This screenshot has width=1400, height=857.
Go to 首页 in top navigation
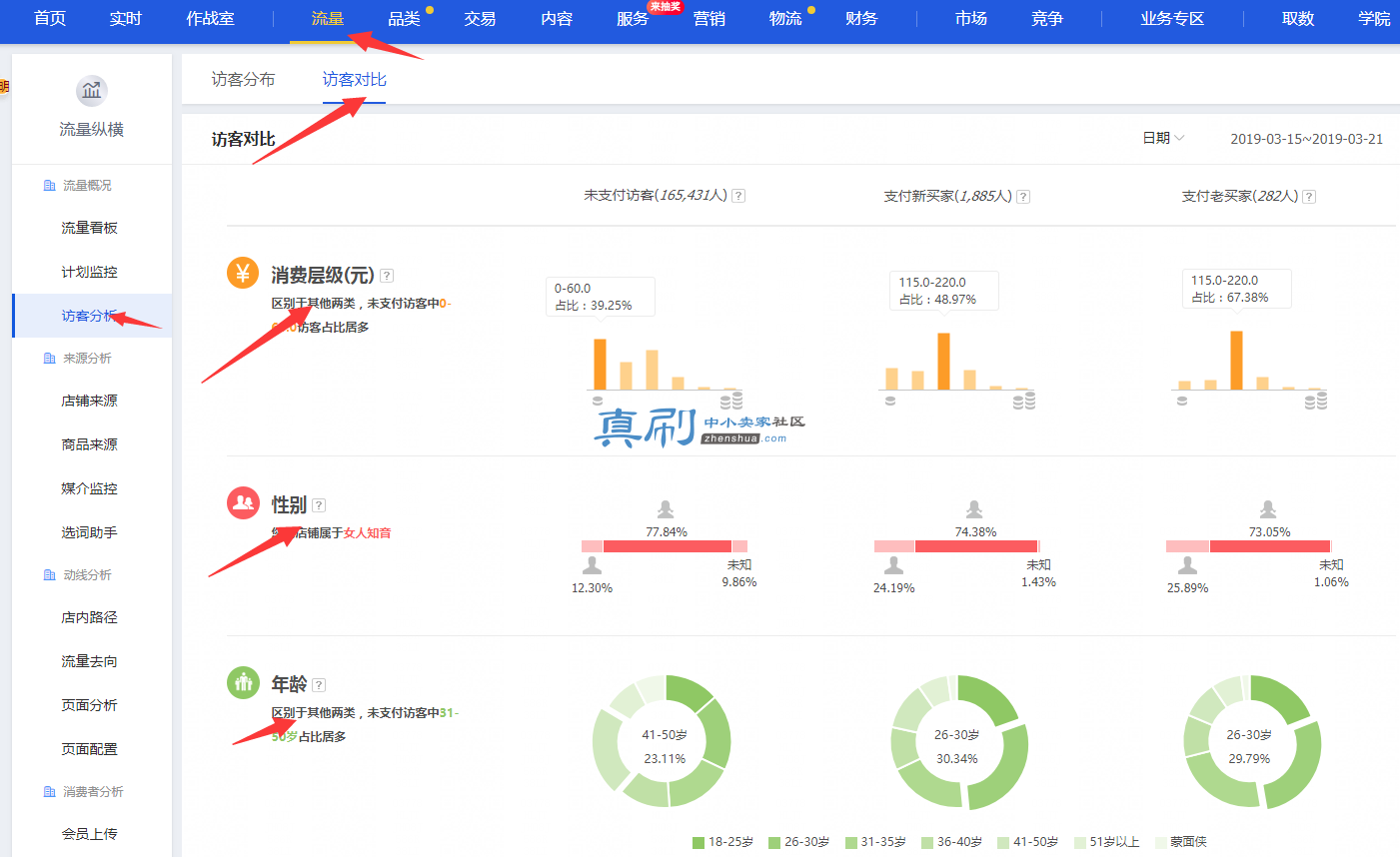click(50, 19)
